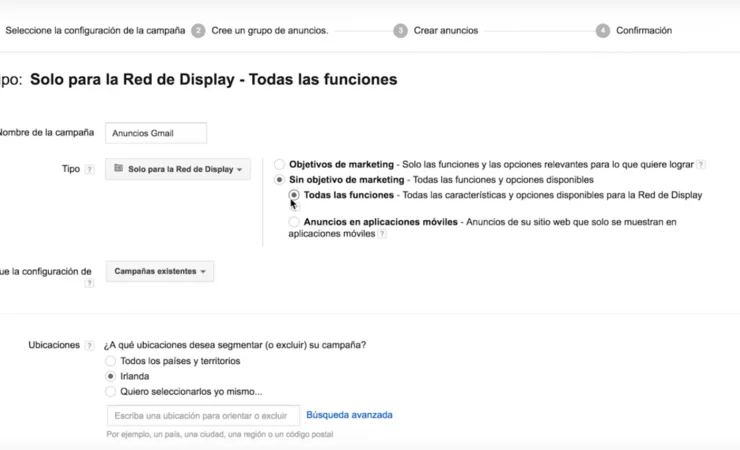Open the Búsqueda avanzada link
The height and width of the screenshot is (450, 740).
click(x=349, y=415)
